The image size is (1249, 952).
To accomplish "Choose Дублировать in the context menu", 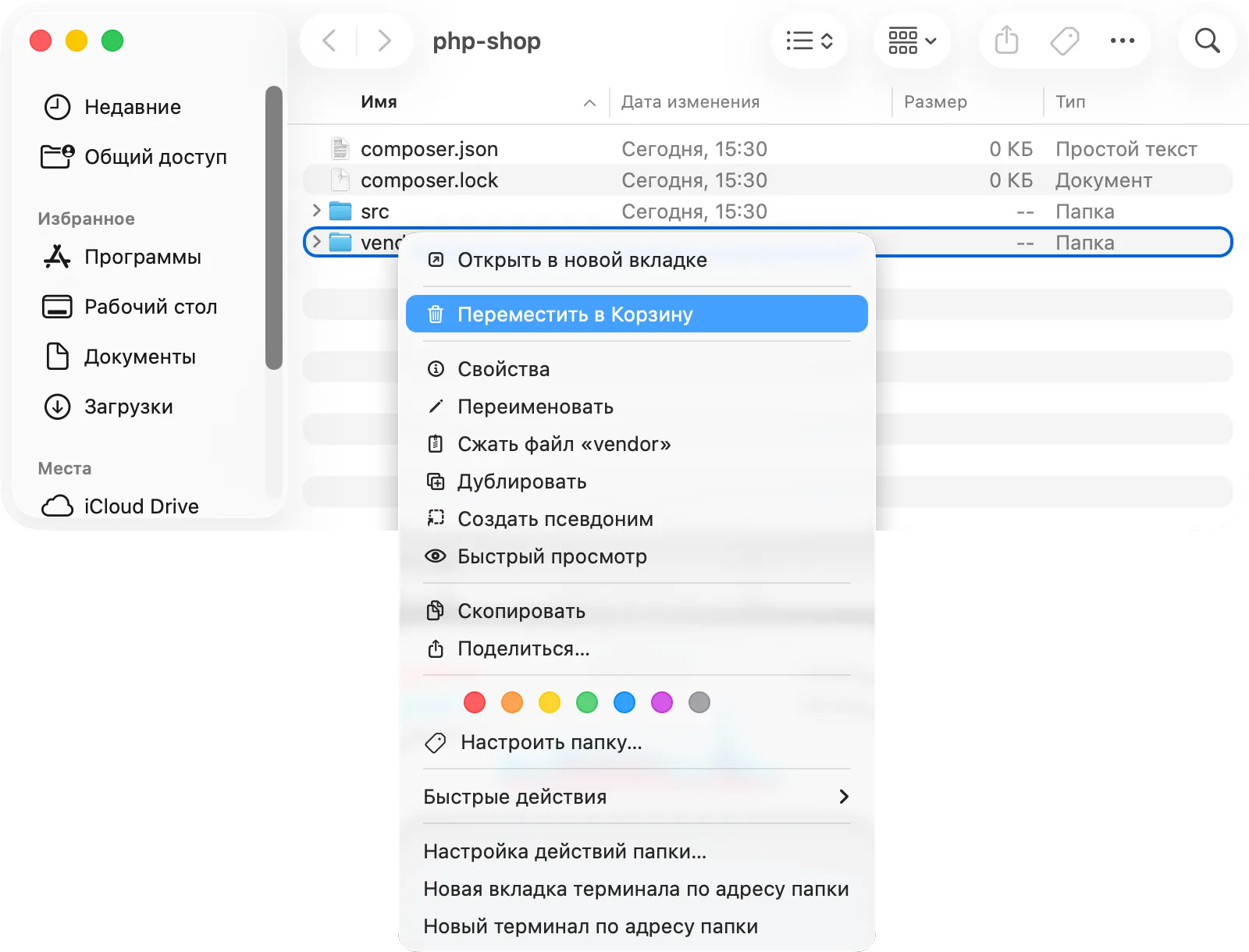I will [637, 481].
